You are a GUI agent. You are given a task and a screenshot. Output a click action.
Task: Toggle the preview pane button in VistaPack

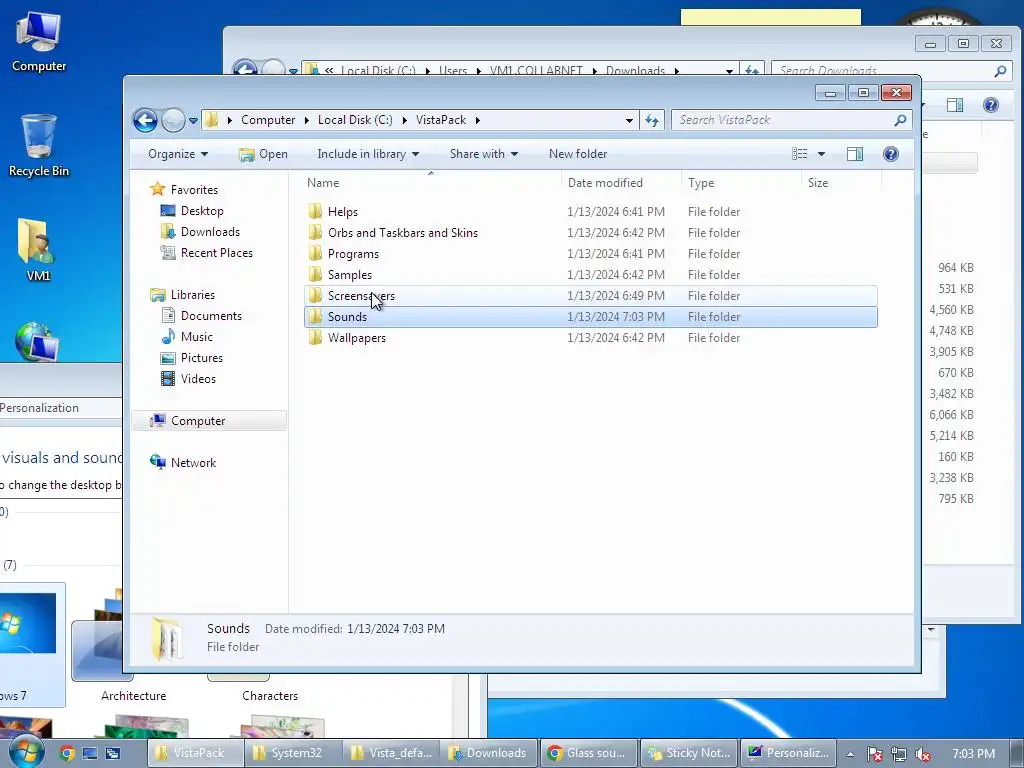point(855,154)
